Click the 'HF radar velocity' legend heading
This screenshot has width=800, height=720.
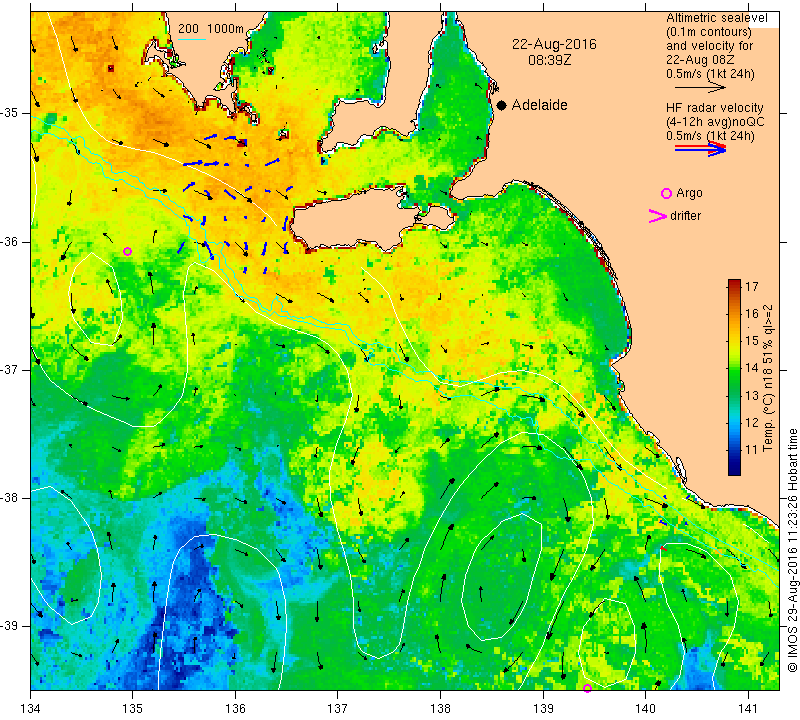coord(714,108)
